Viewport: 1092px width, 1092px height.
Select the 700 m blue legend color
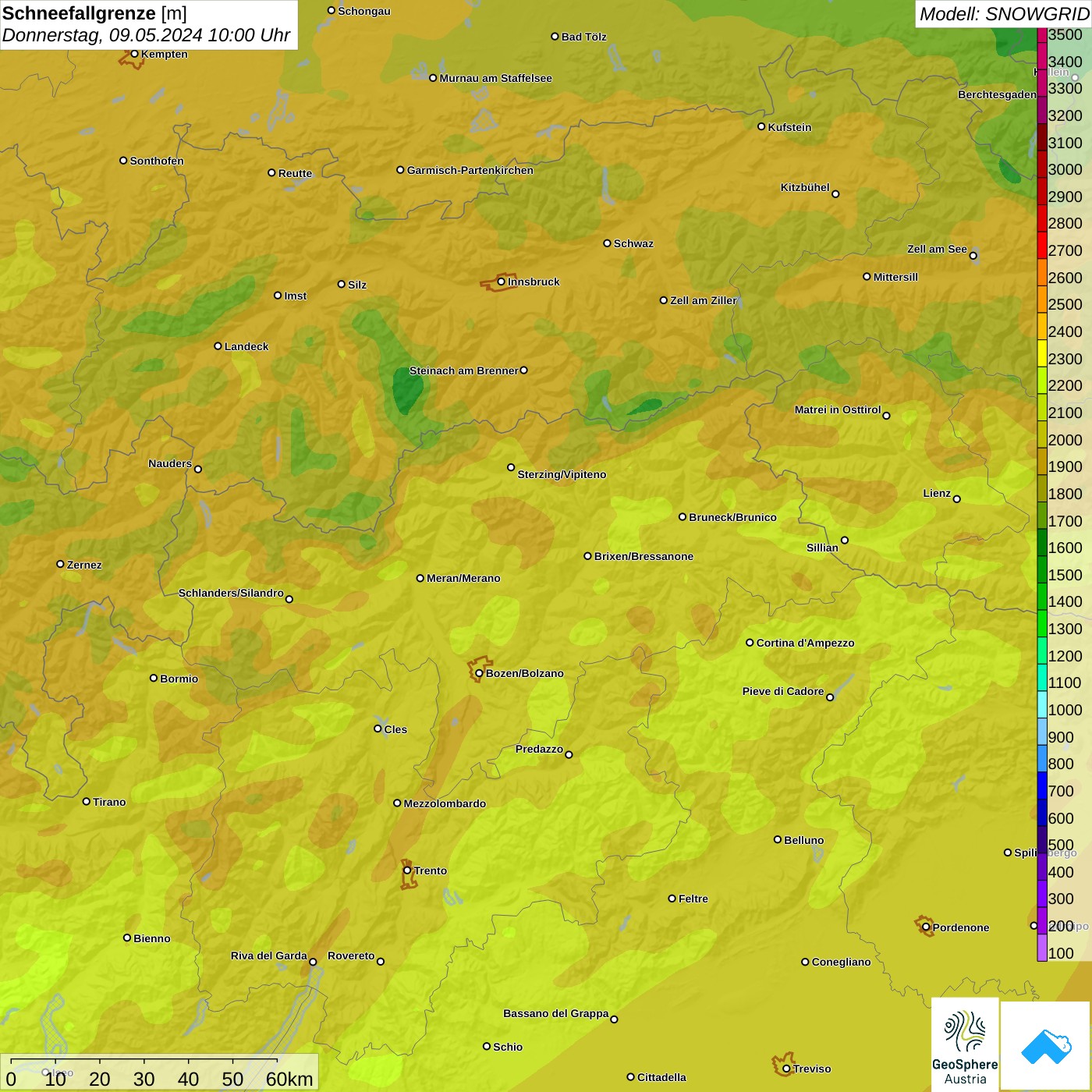pyautogui.click(x=1042, y=786)
